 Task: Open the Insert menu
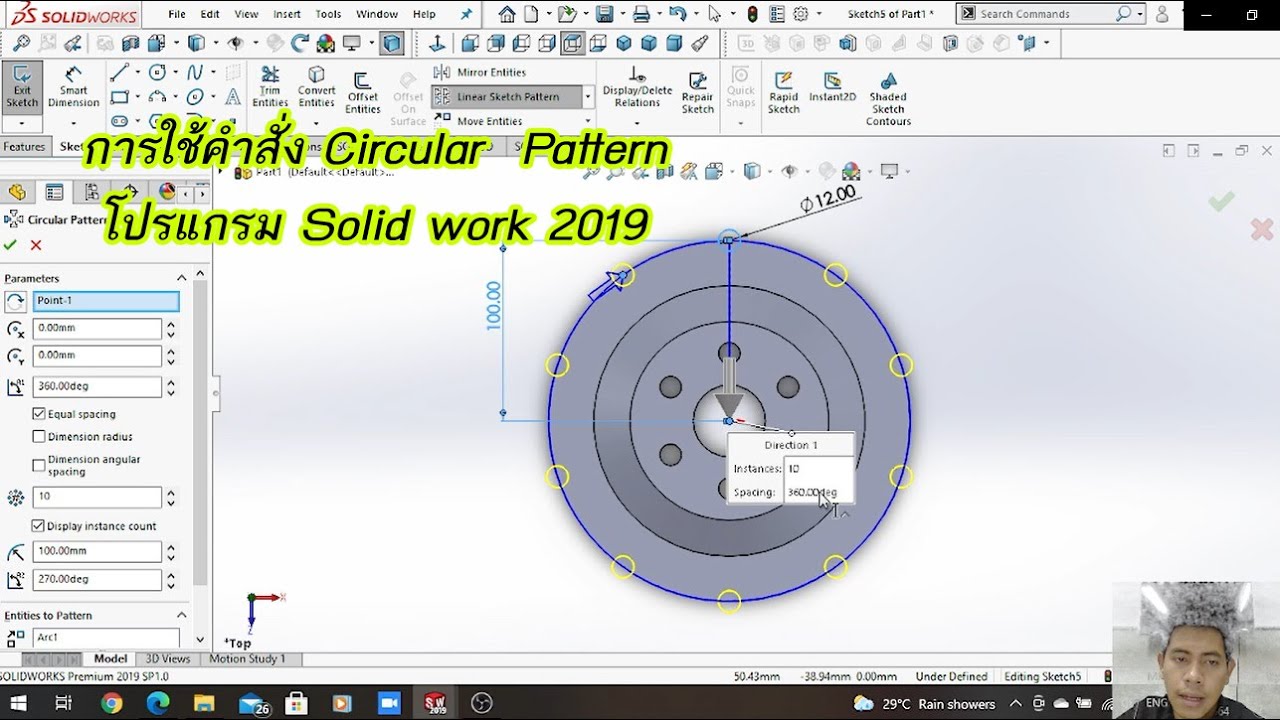point(287,14)
